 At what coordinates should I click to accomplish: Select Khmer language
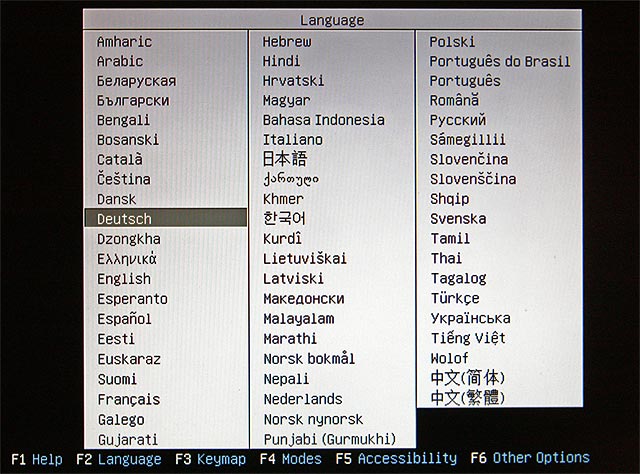pyautogui.click(x=283, y=199)
